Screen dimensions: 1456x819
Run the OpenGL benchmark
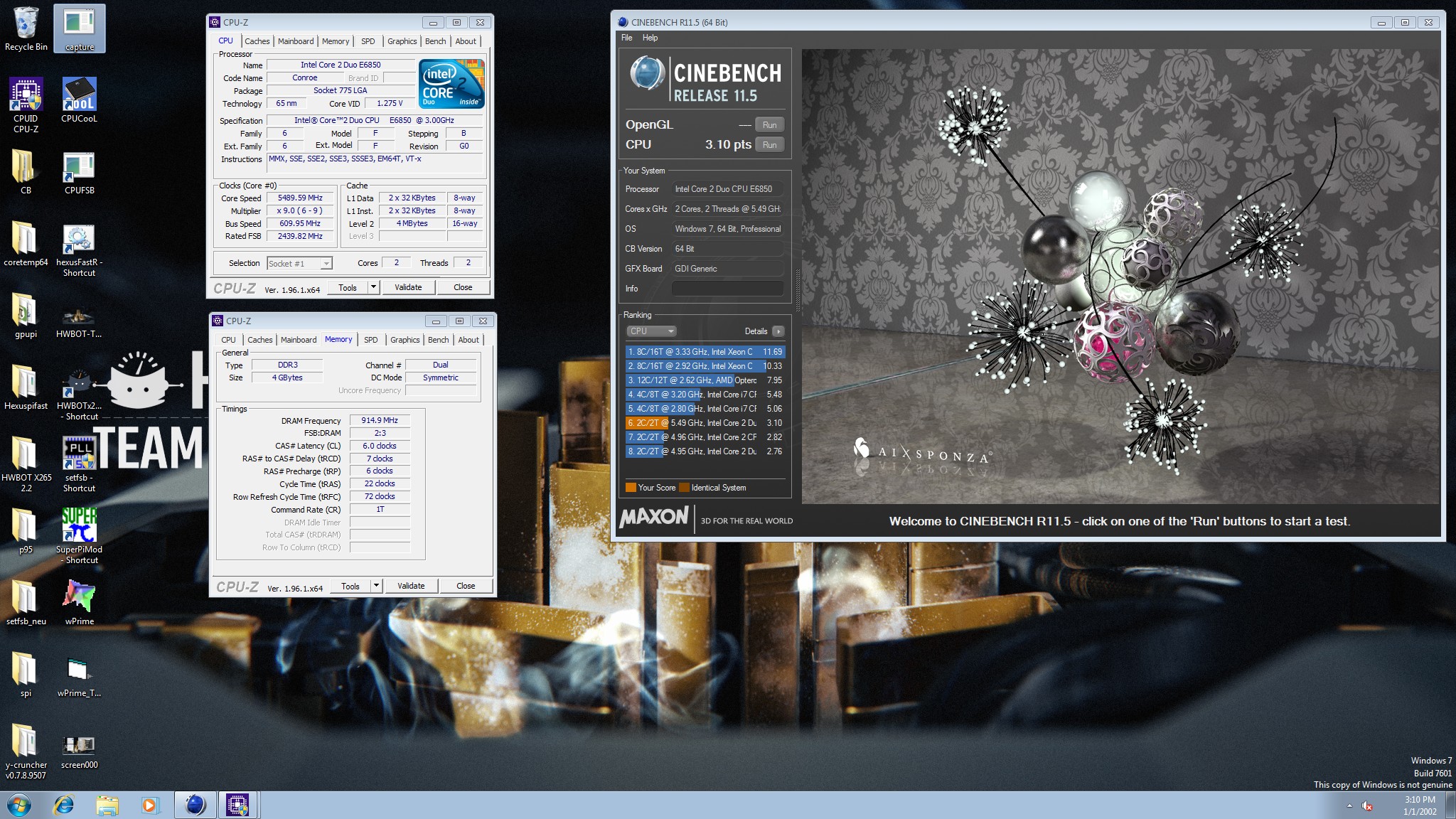(x=769, y=124)
